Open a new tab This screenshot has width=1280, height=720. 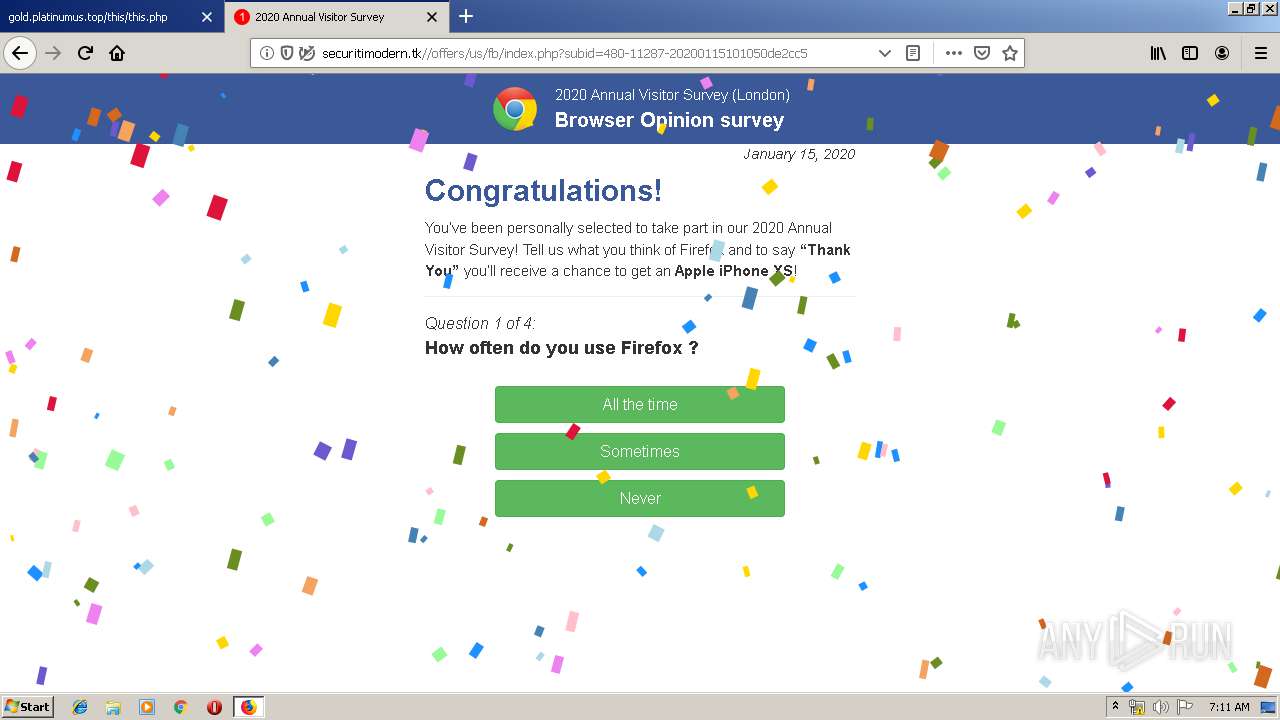pyautogui.click(x=466, y=16)
